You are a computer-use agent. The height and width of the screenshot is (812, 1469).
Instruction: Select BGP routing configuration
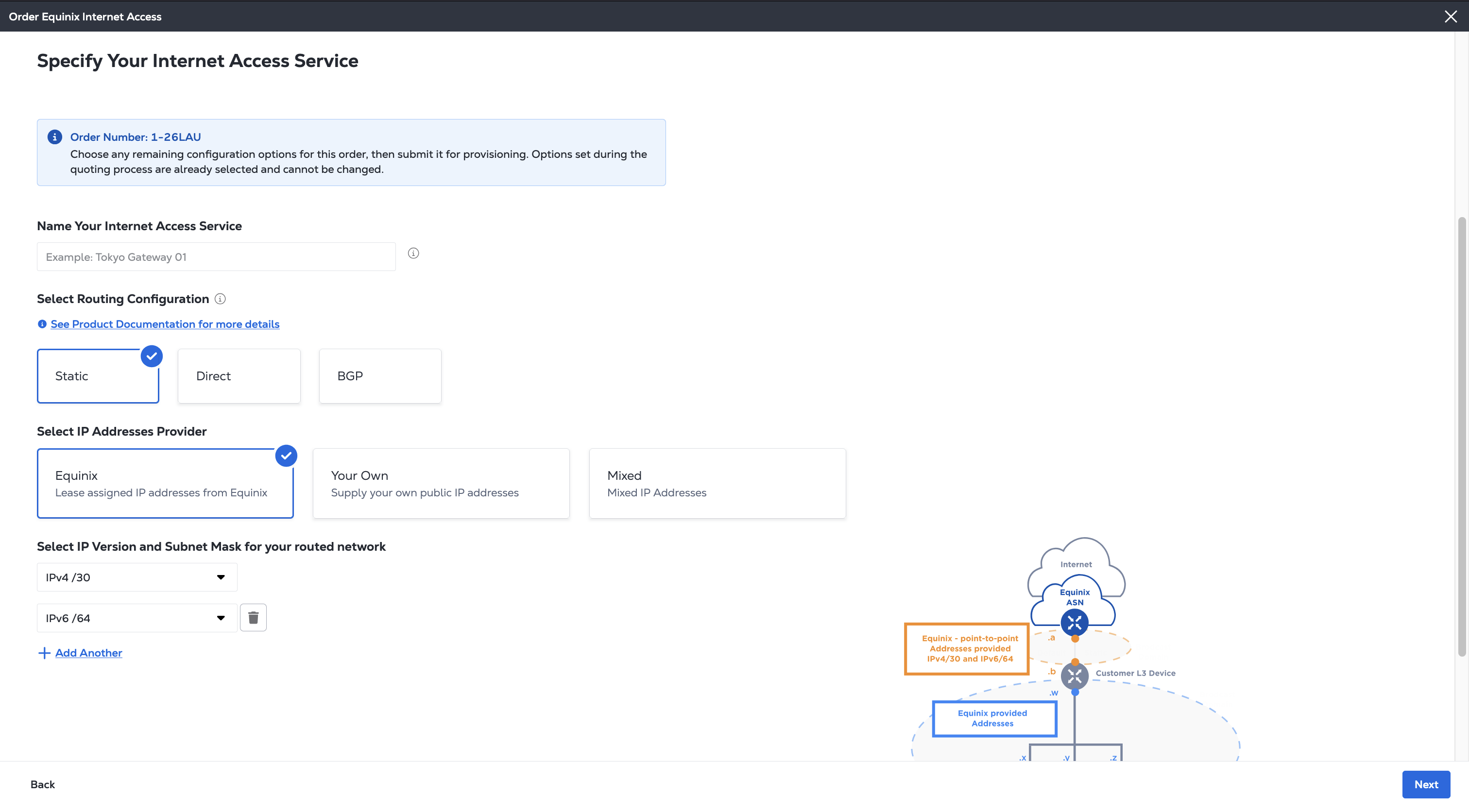pyautogui.click(x=380, y=376)
